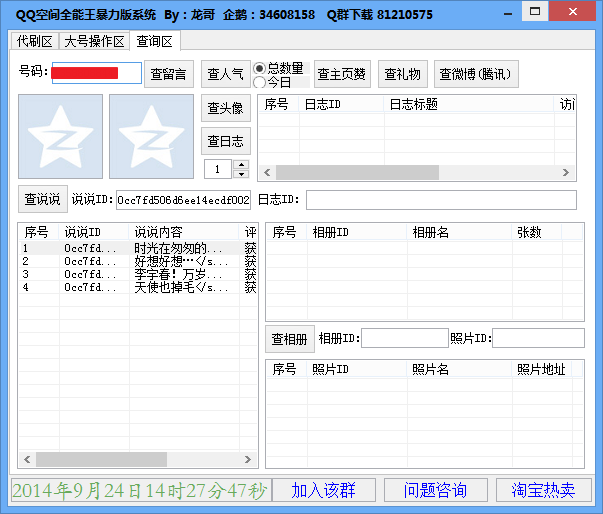The width and height of the screenshot is (603, 514).
Task: Click the 查微博(腾讯) button
Action: 476,74
